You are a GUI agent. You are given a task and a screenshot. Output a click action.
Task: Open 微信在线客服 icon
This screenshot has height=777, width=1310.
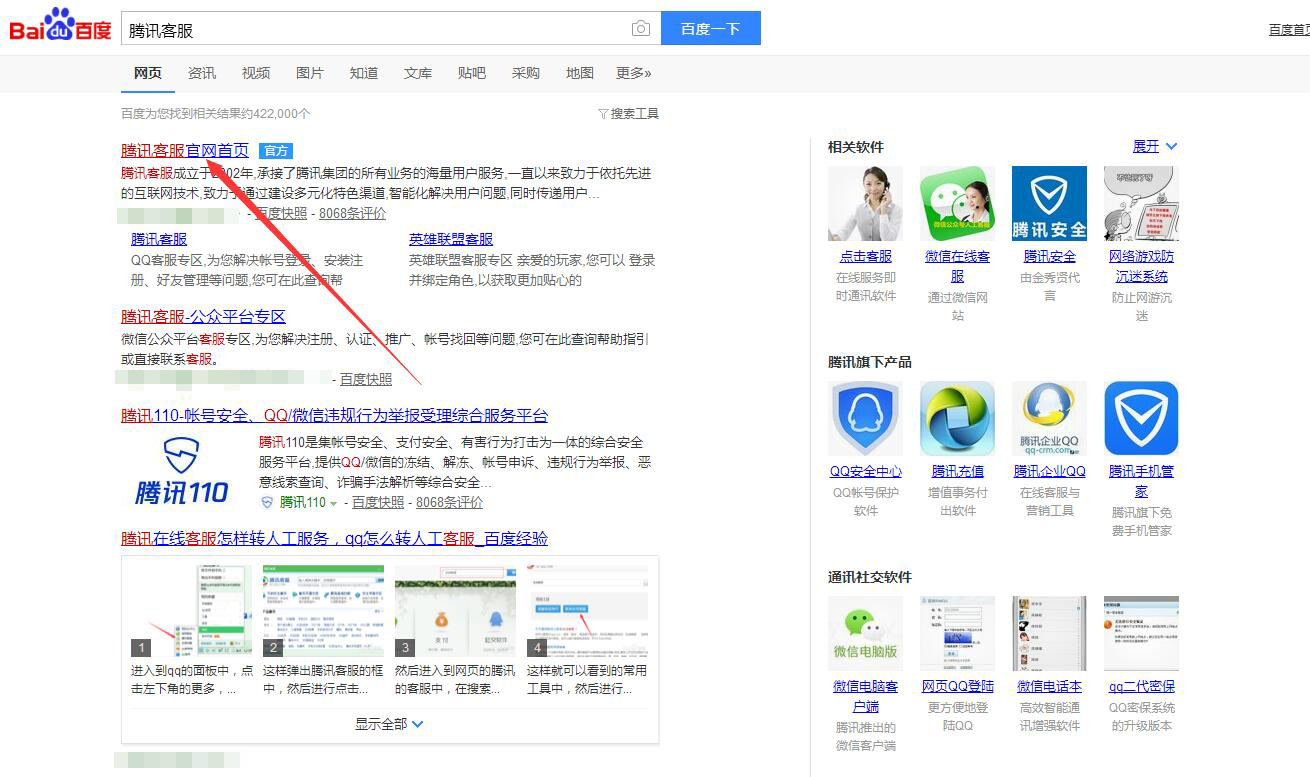[x=957, y=203]
